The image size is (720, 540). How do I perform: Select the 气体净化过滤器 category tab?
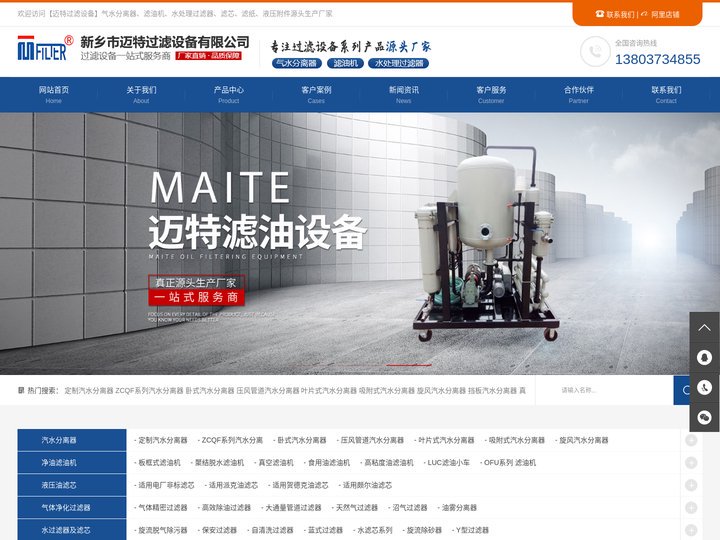[x=72, y=507]
